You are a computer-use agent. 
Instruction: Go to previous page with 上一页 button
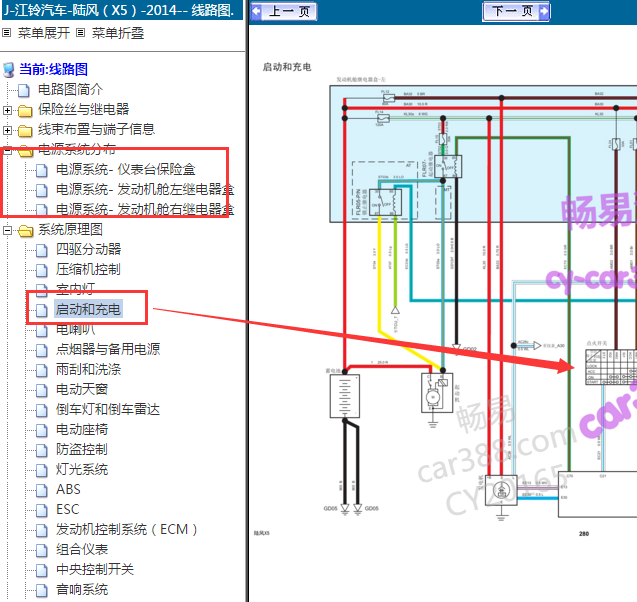(x=284, y=11)
